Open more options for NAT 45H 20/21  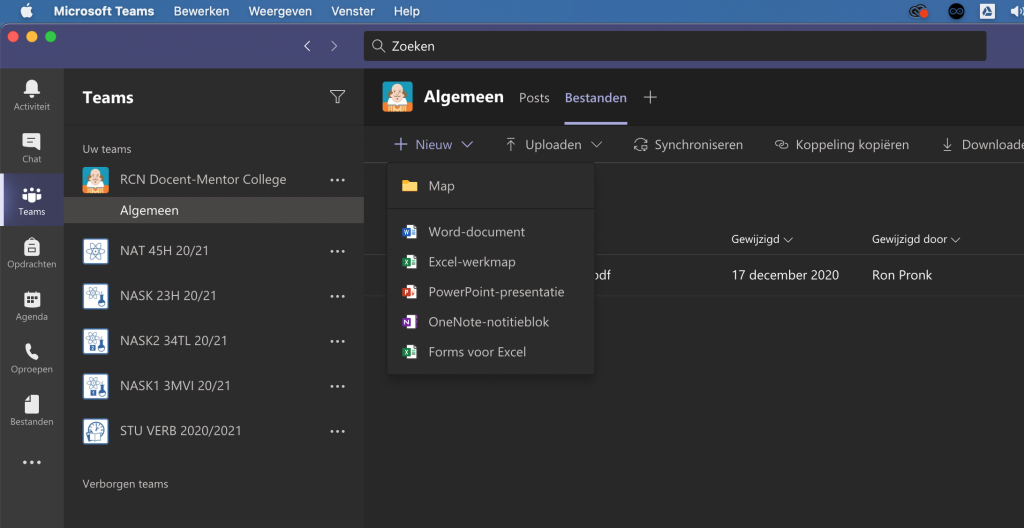click(x=337, y=251)
